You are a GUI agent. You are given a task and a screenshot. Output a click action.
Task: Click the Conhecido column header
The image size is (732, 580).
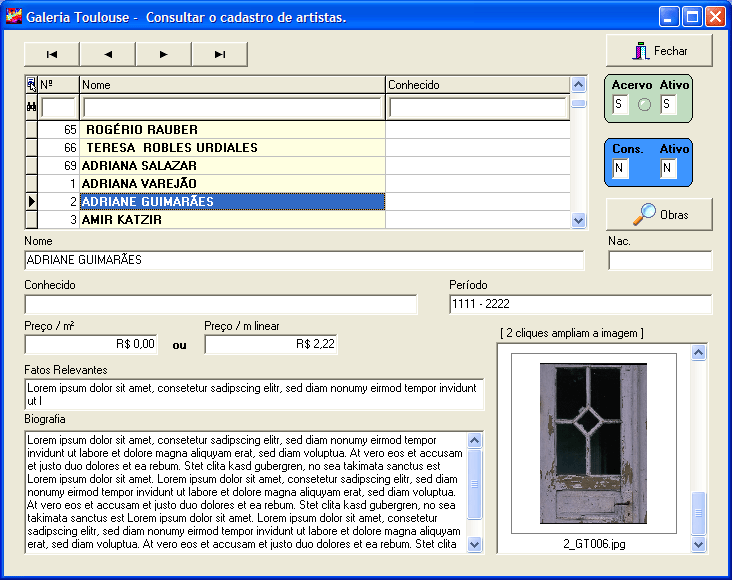(478, 85)
